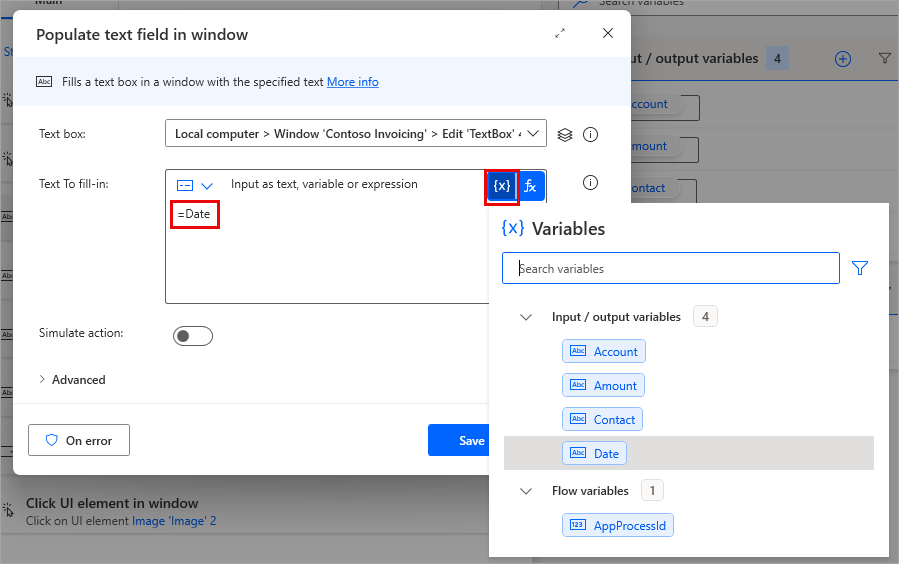Image resolution: width=899 pixels, height=564 pixels.
Task: Collapse the Input / output variables group
Action: click(526, 317)
